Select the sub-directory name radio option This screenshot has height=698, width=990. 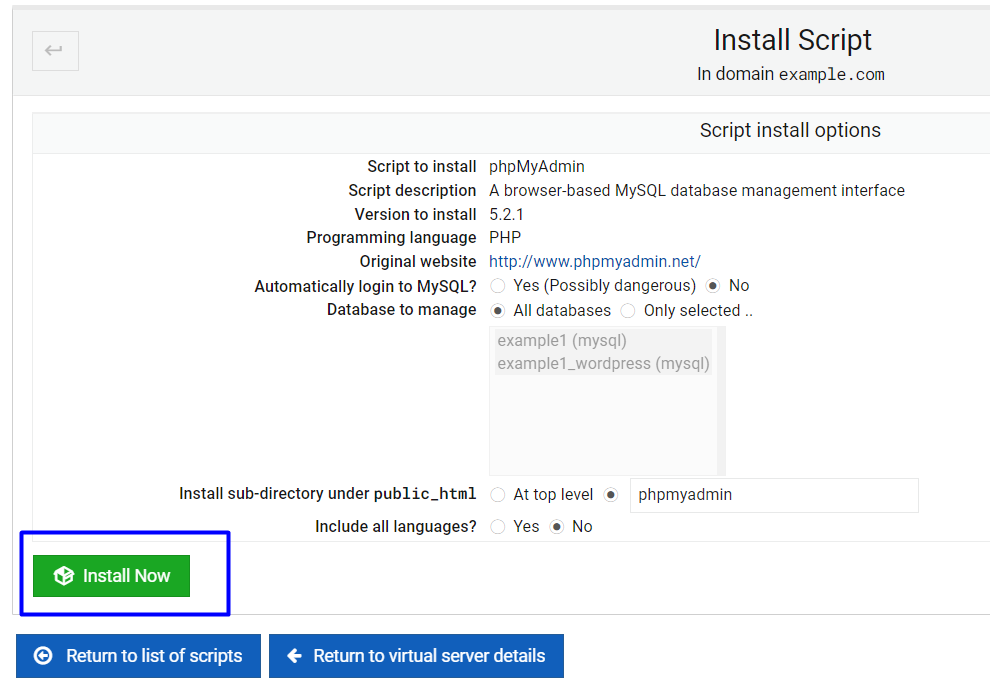point(611,495)
